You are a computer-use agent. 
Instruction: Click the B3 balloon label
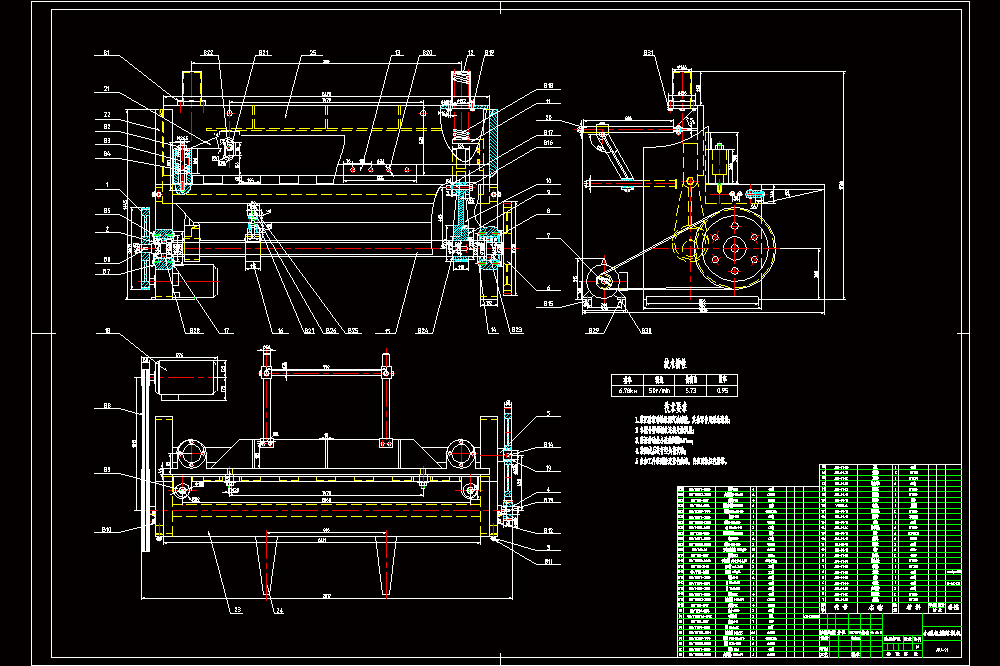107,140
